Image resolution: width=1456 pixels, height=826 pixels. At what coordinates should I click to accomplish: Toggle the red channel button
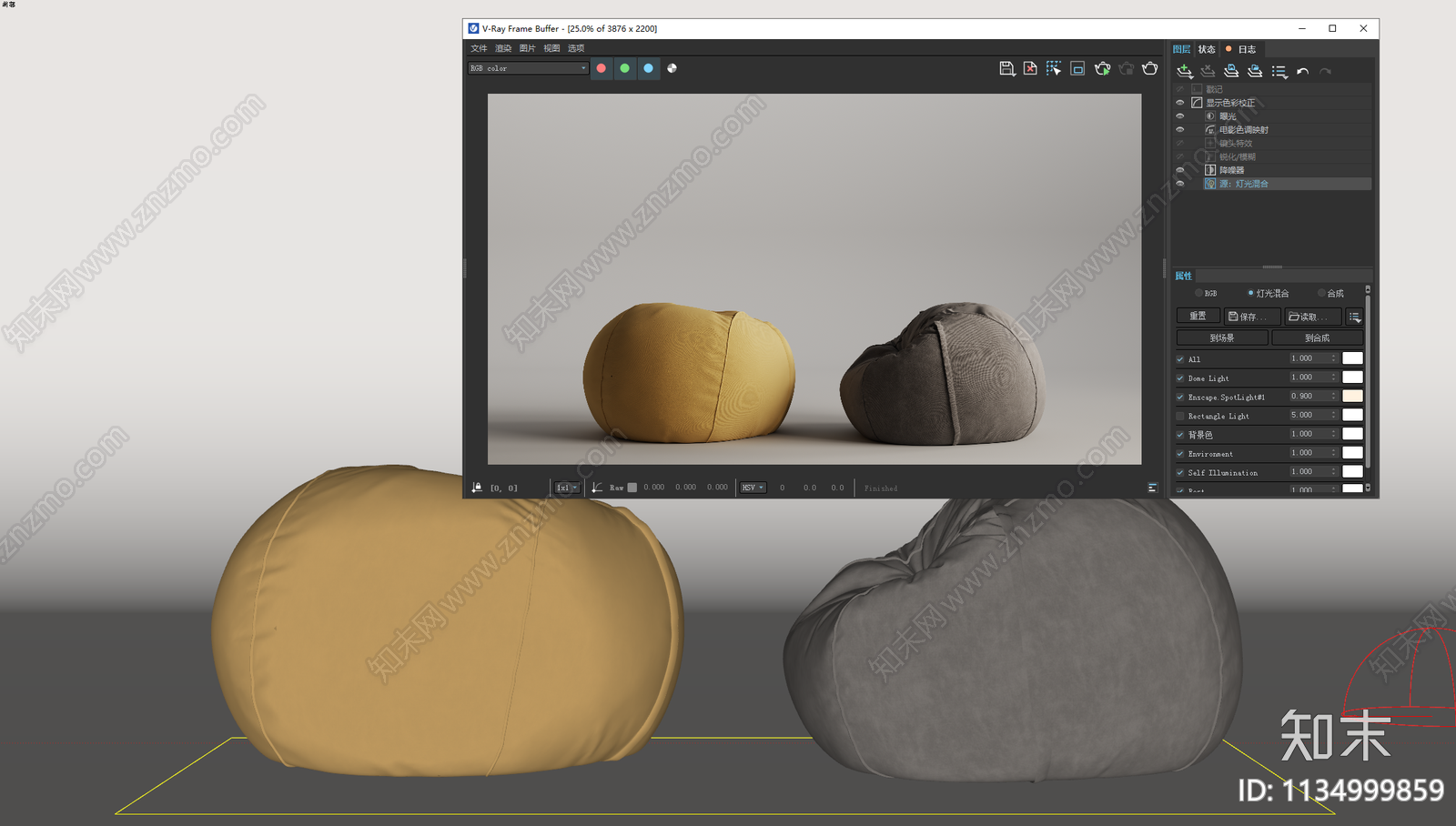tap(601, 68)
